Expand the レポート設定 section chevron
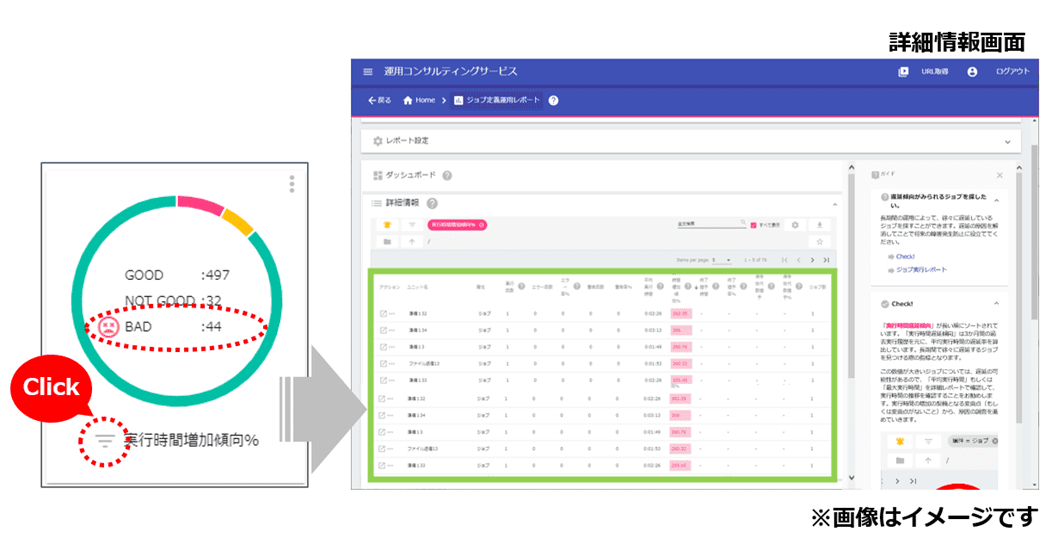This screenshot has width=1058, height=538. pyautogui.click(x=1006, y=141)
